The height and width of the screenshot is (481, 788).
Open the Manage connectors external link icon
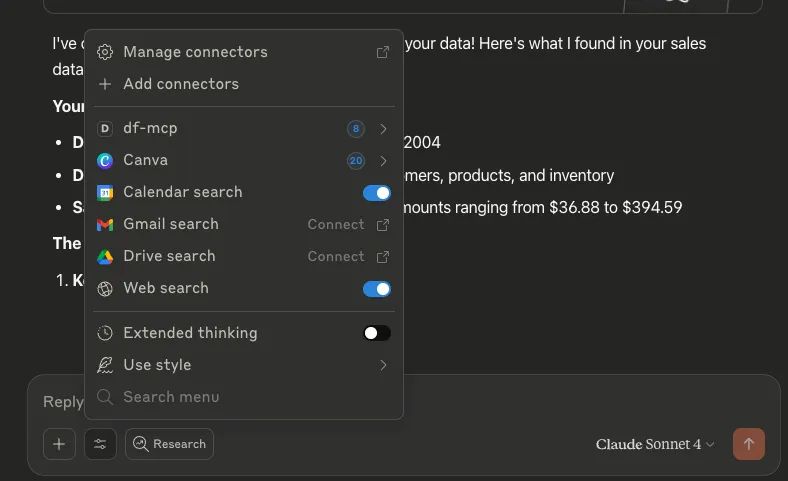point(383,52)
